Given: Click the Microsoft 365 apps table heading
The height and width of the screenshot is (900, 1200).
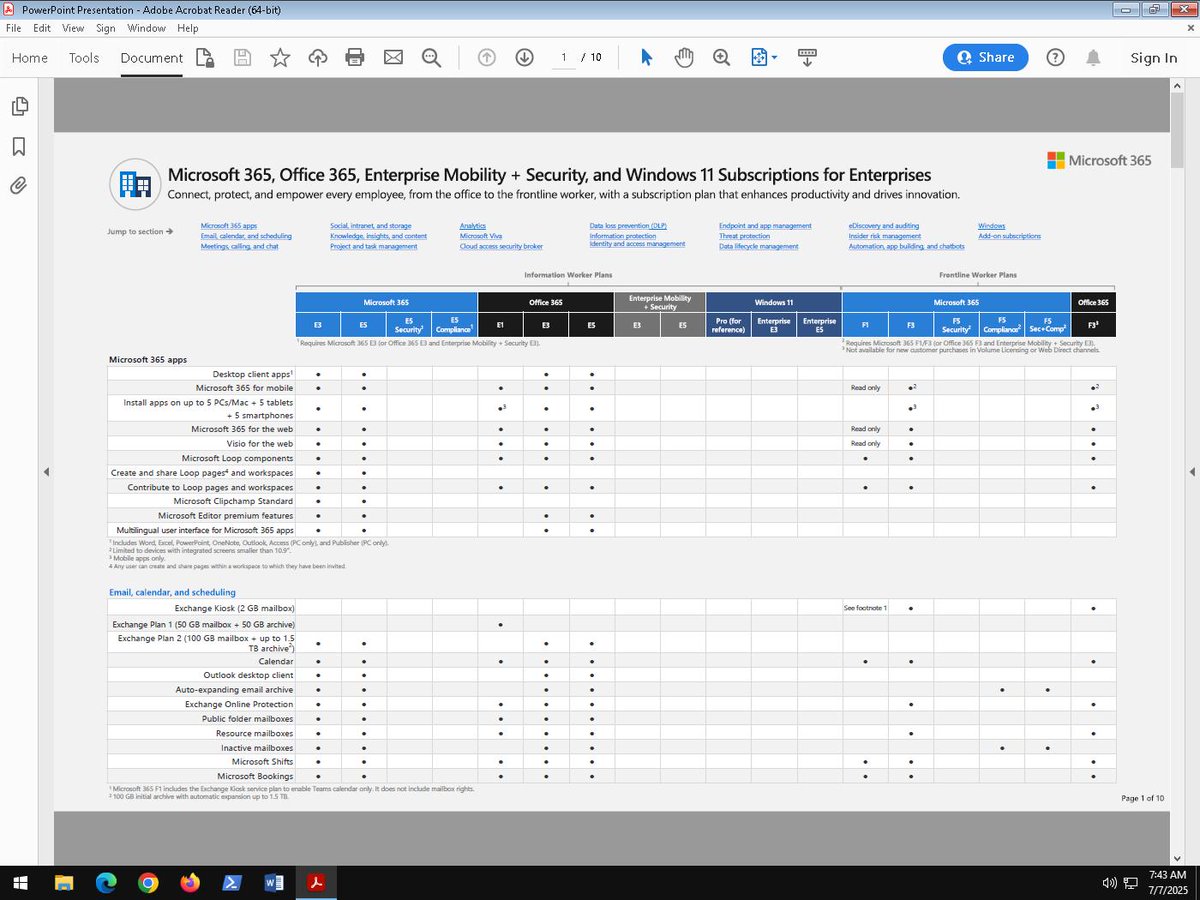Looking at the screenshot, I should [x=147, y=359].
